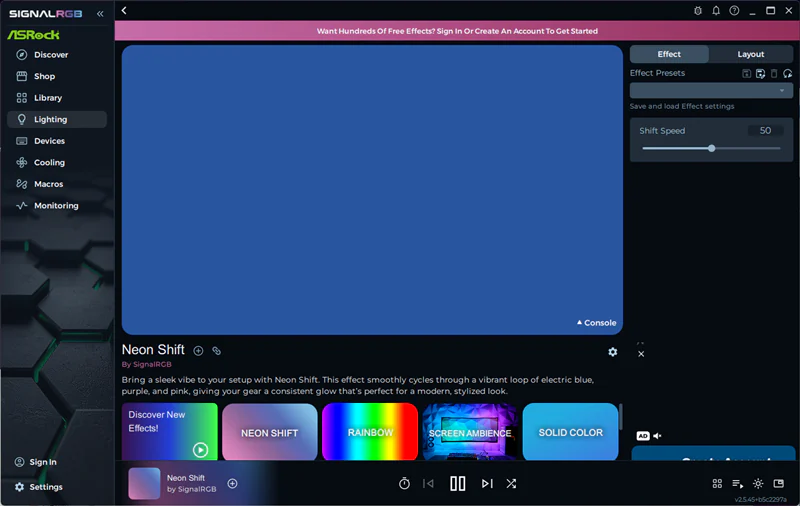Open the bug report icon in title bar

click(698, 11)
